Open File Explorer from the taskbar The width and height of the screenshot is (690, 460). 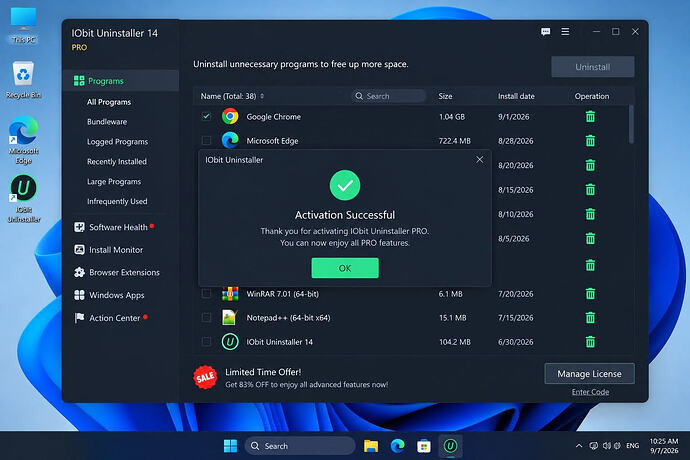[x=371, y=446]
